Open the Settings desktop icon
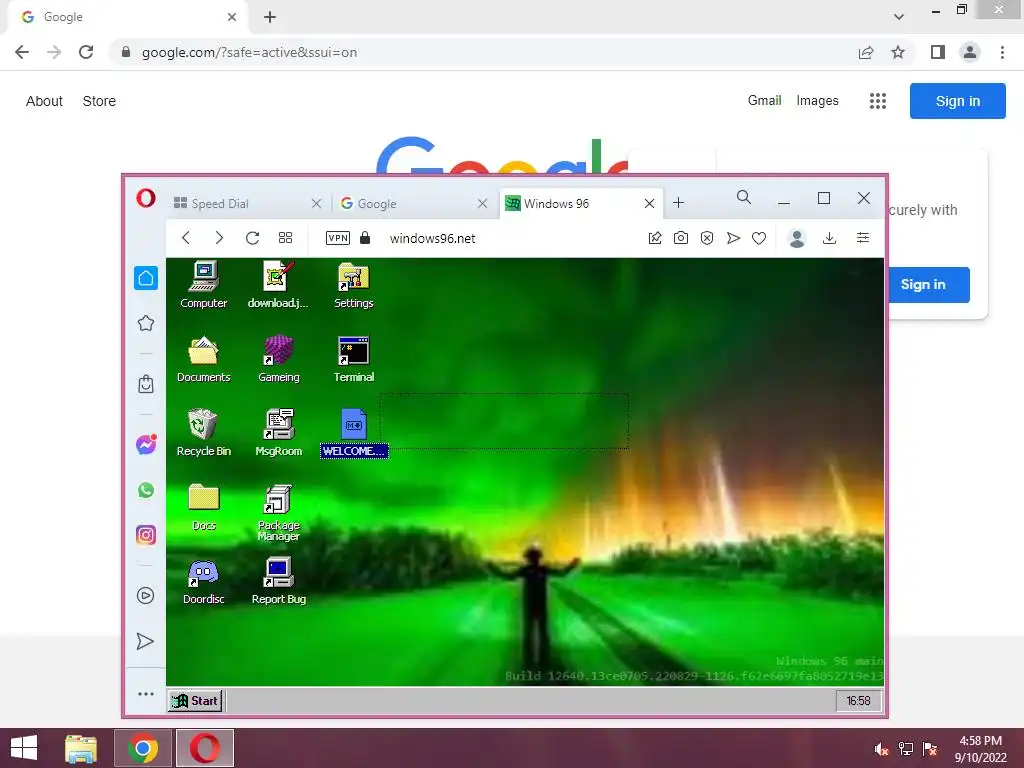The height and width of the screenshot is (768, 1024). click(353, 284)
